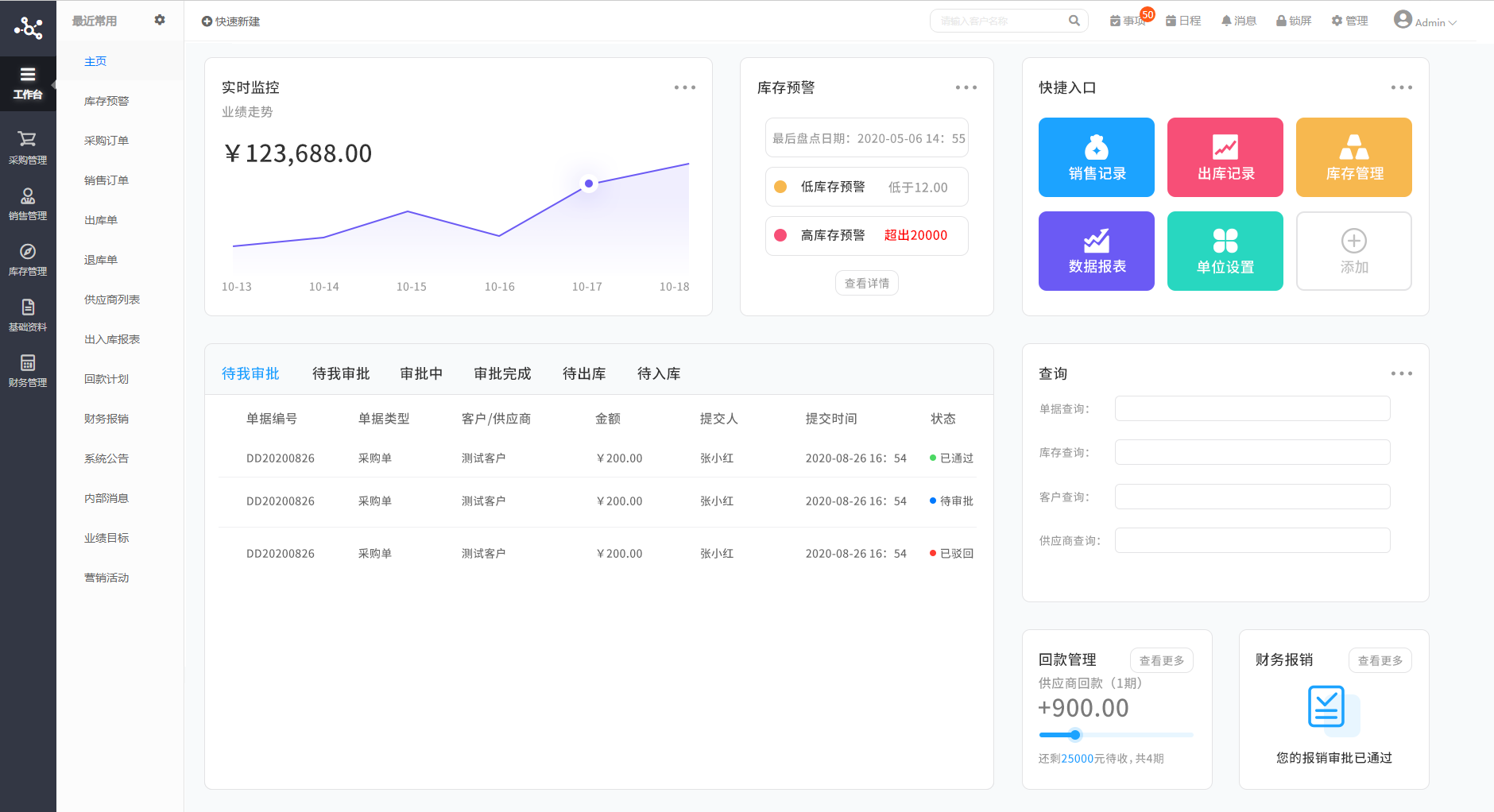Viewport: 1494px width, 812px height.
Task: Click 查看详情 in 库存预警 card
Action: click(867, 283)
